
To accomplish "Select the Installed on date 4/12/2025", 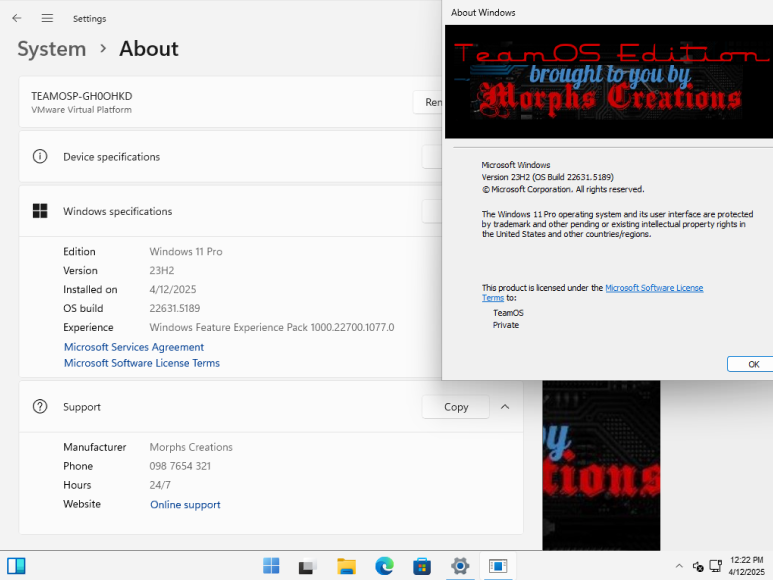I will tap(173, 289).
